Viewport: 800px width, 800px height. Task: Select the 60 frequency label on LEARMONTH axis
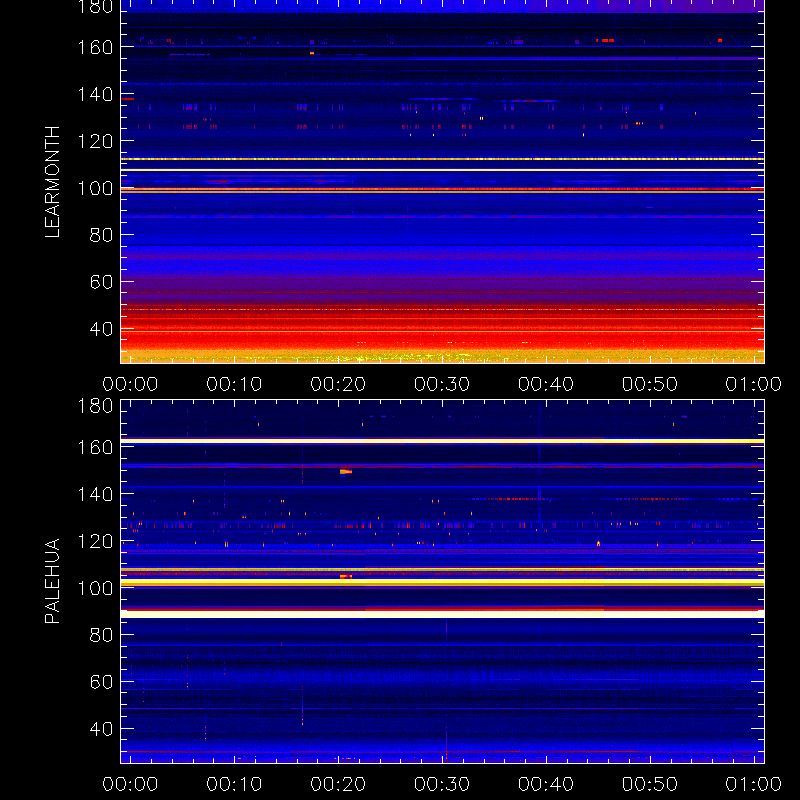(x=101, y=282)
